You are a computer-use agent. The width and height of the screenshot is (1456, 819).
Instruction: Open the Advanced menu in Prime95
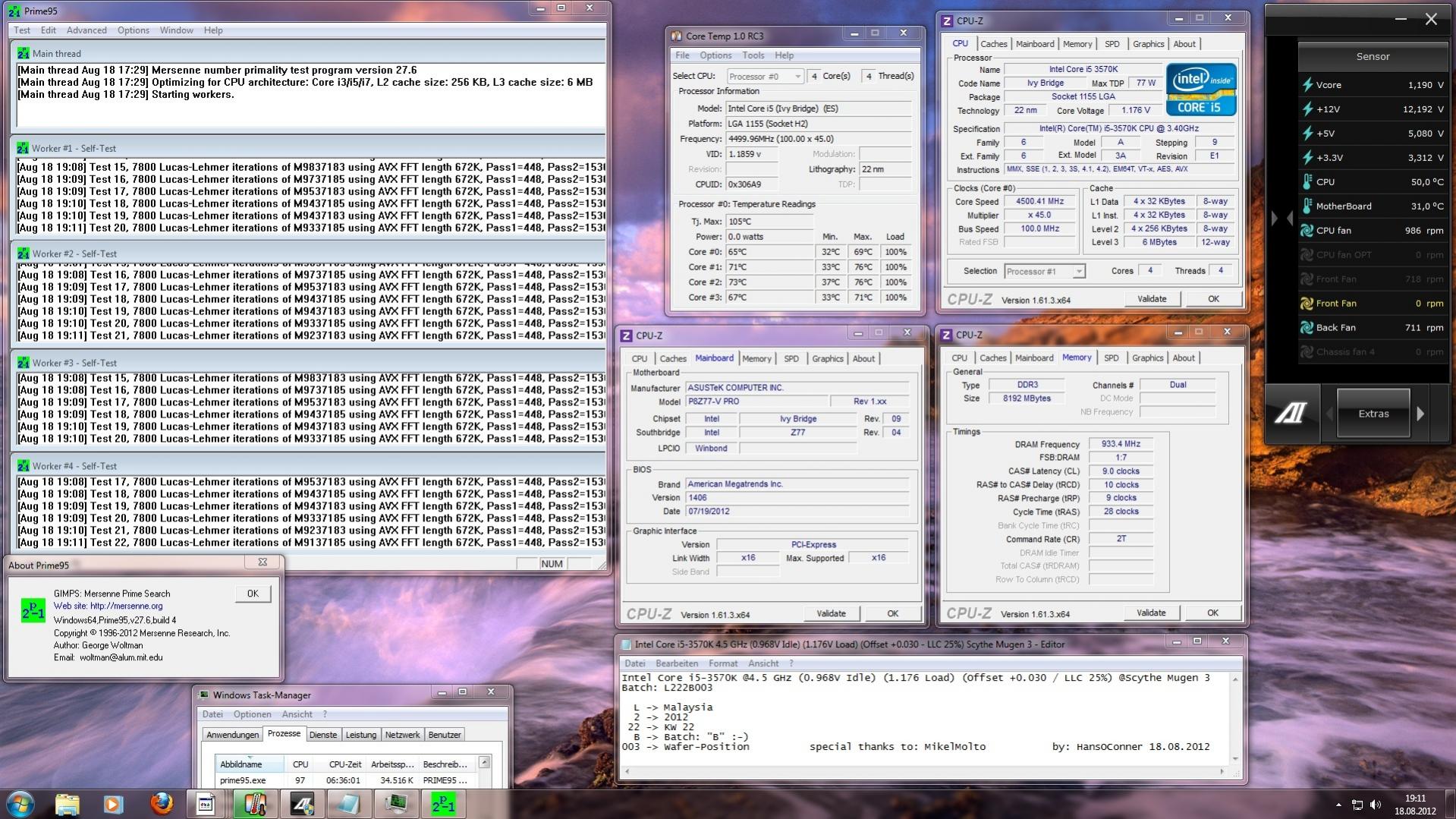point(86,30)
